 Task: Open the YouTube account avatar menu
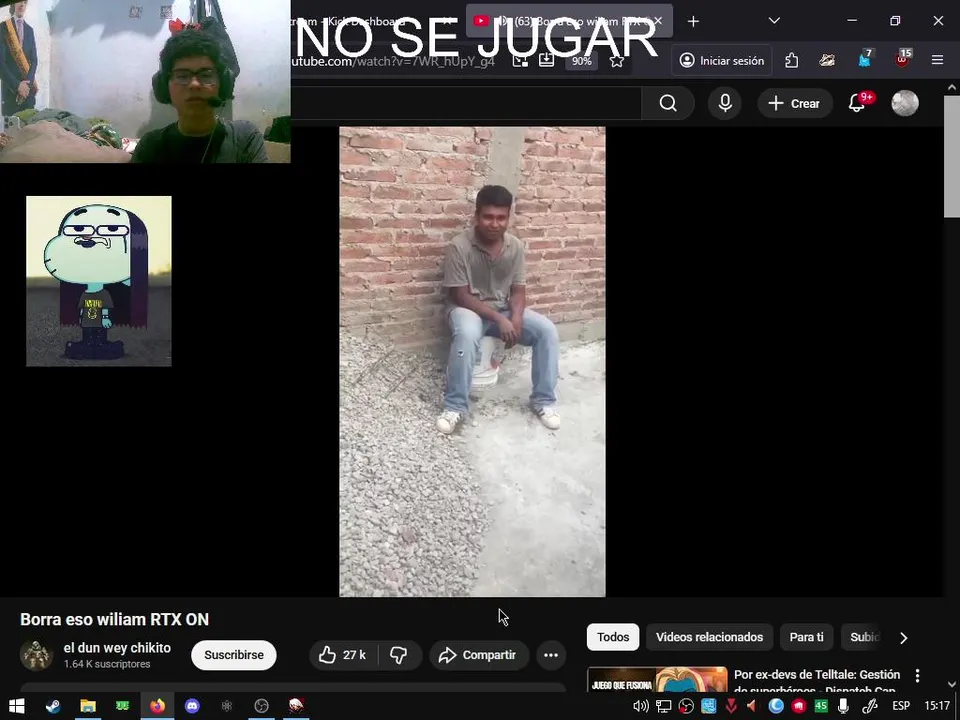(905, 103)
